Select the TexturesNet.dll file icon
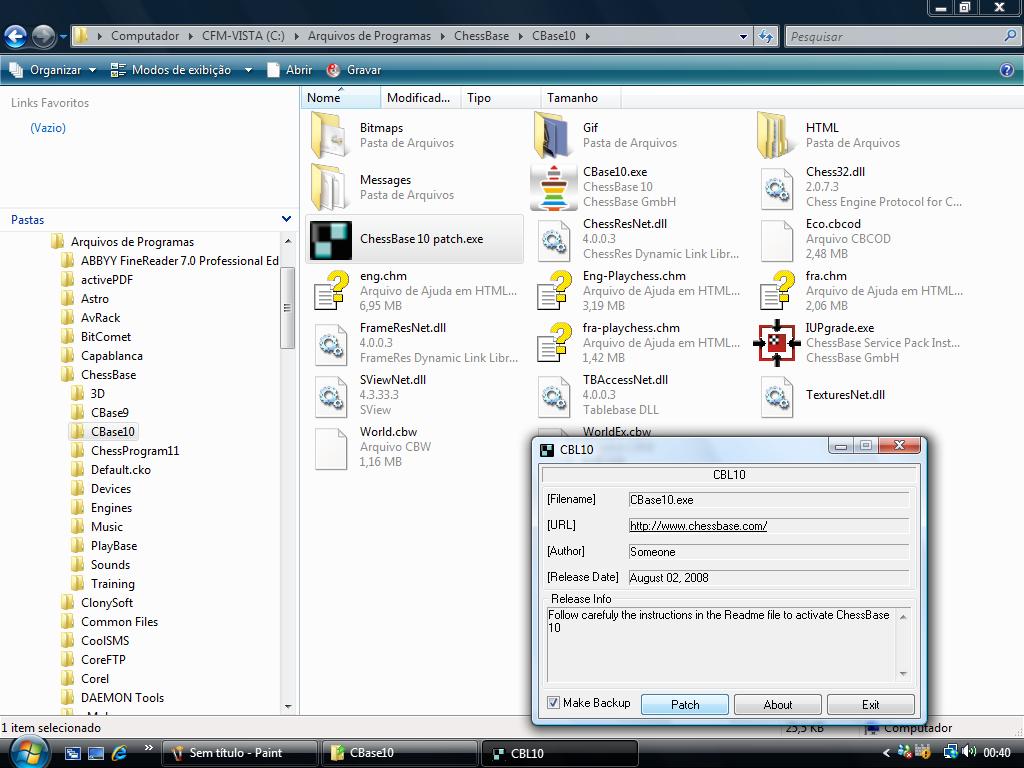The height and width of the screenshot is (768, 1024). pyautogui.click(x=776, y=396)
